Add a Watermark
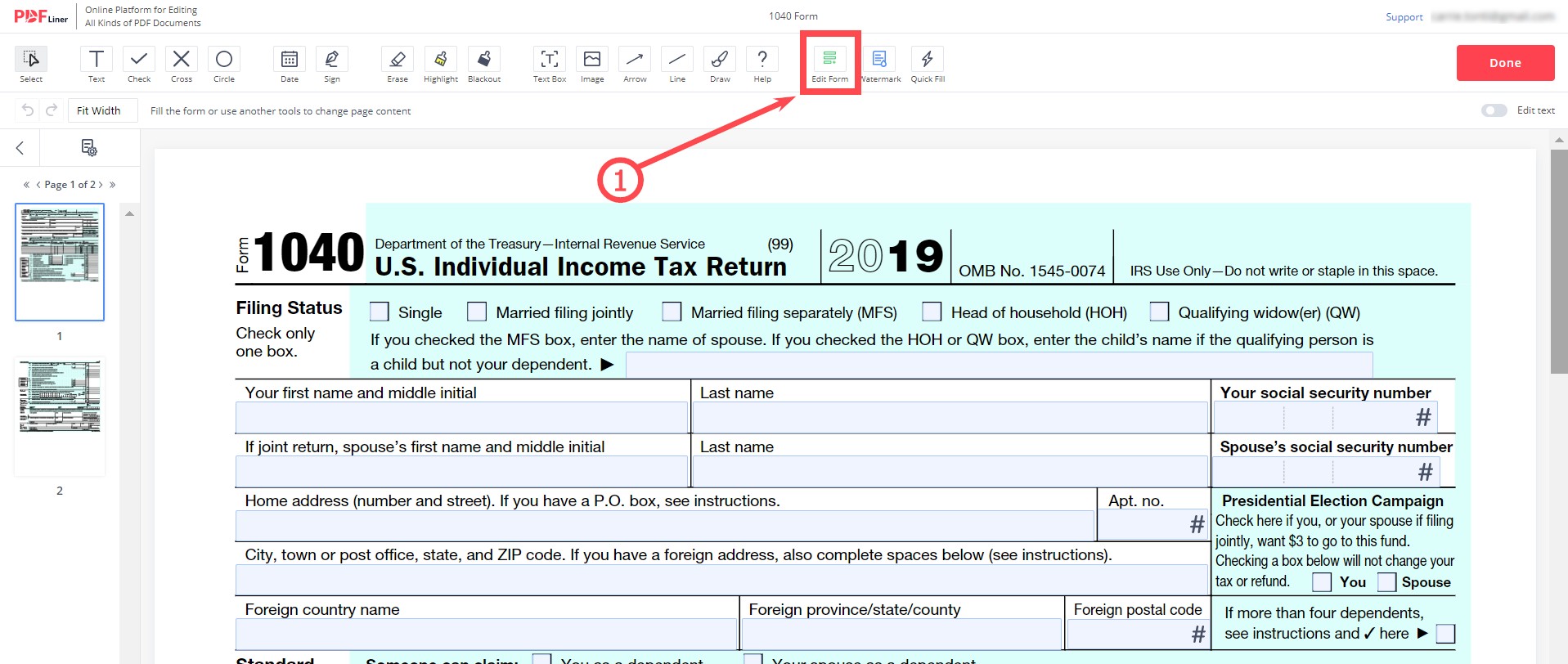This screenshot has width=1568, height=664. (x=880, y=65)
